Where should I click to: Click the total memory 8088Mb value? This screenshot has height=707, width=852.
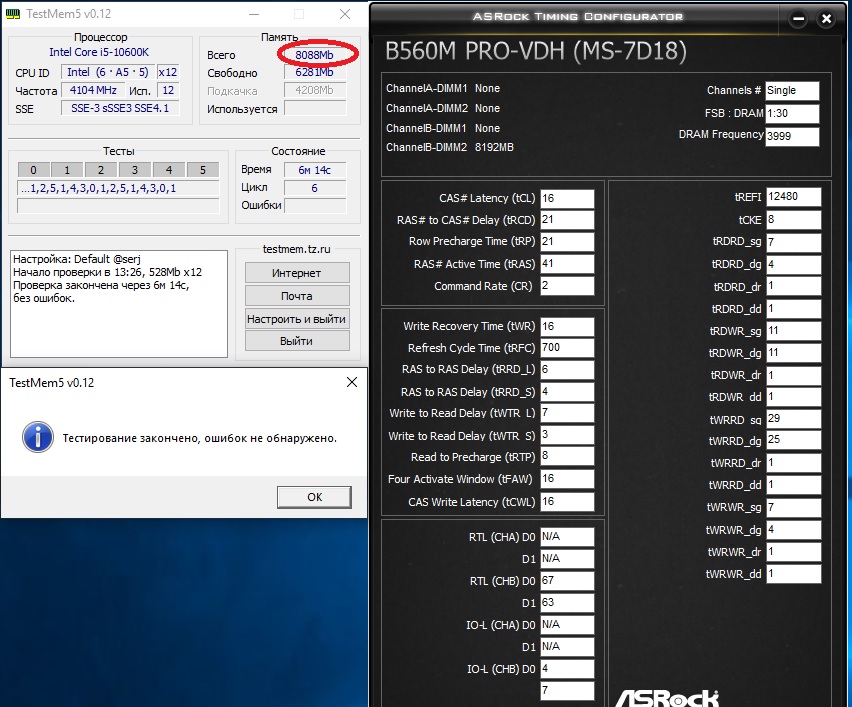tap(315, 55)
